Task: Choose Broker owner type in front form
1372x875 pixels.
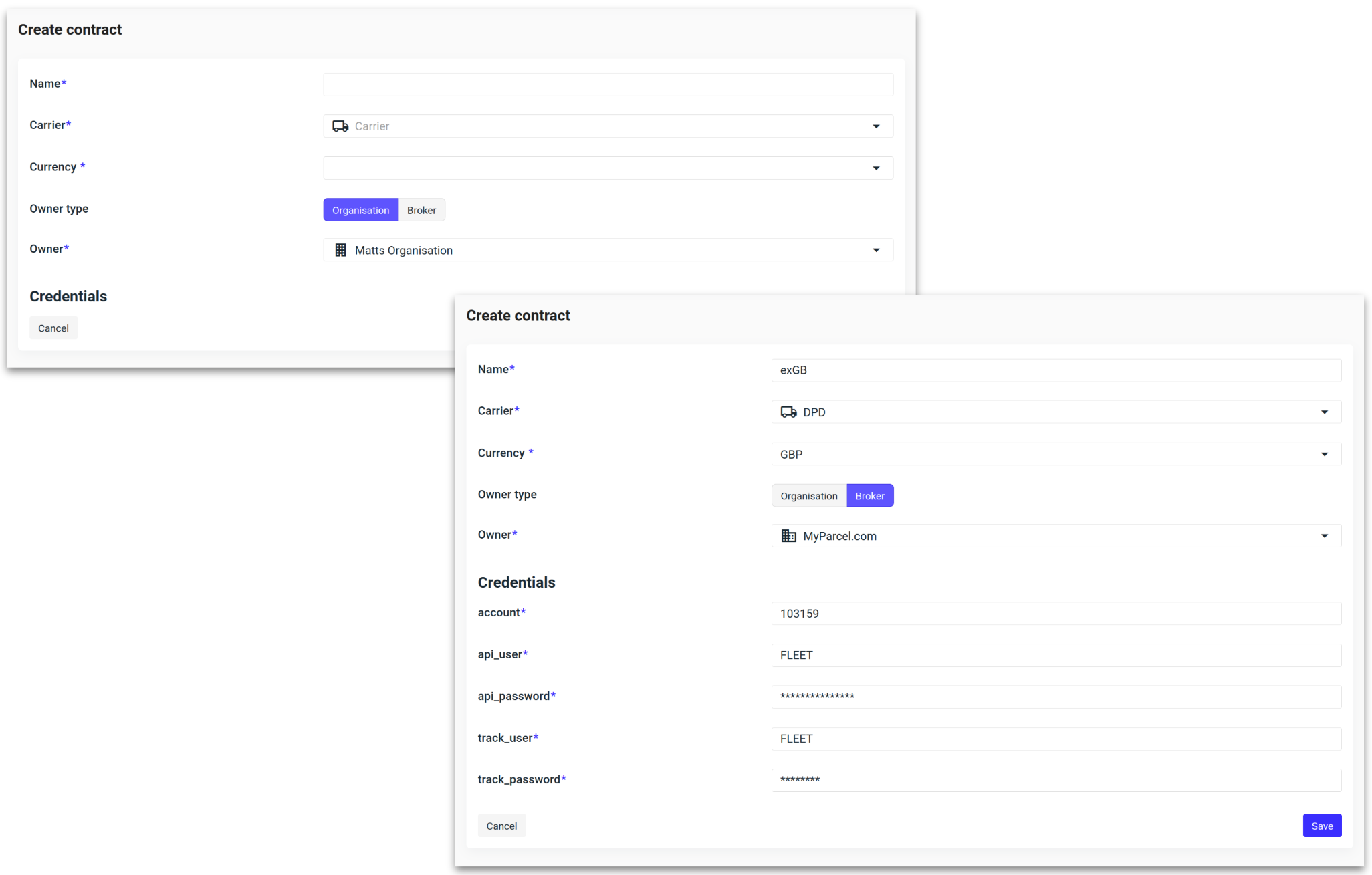Action: pos(870,496)
